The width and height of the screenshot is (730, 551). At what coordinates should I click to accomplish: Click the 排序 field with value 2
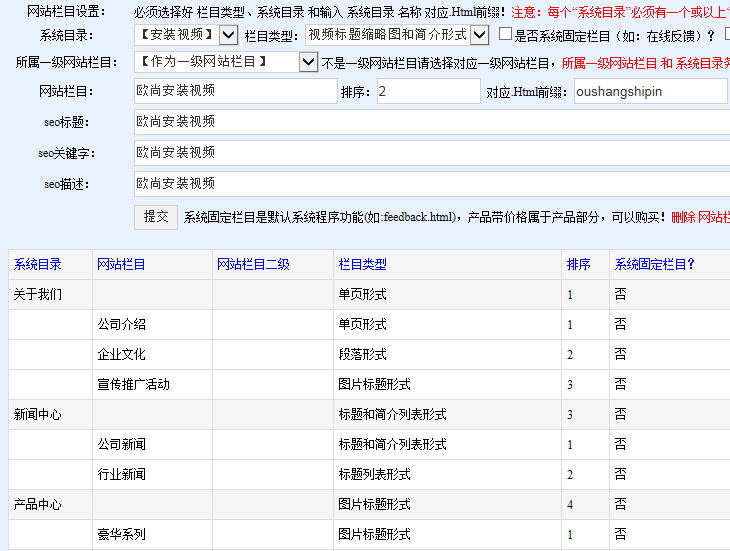(428, 91)
